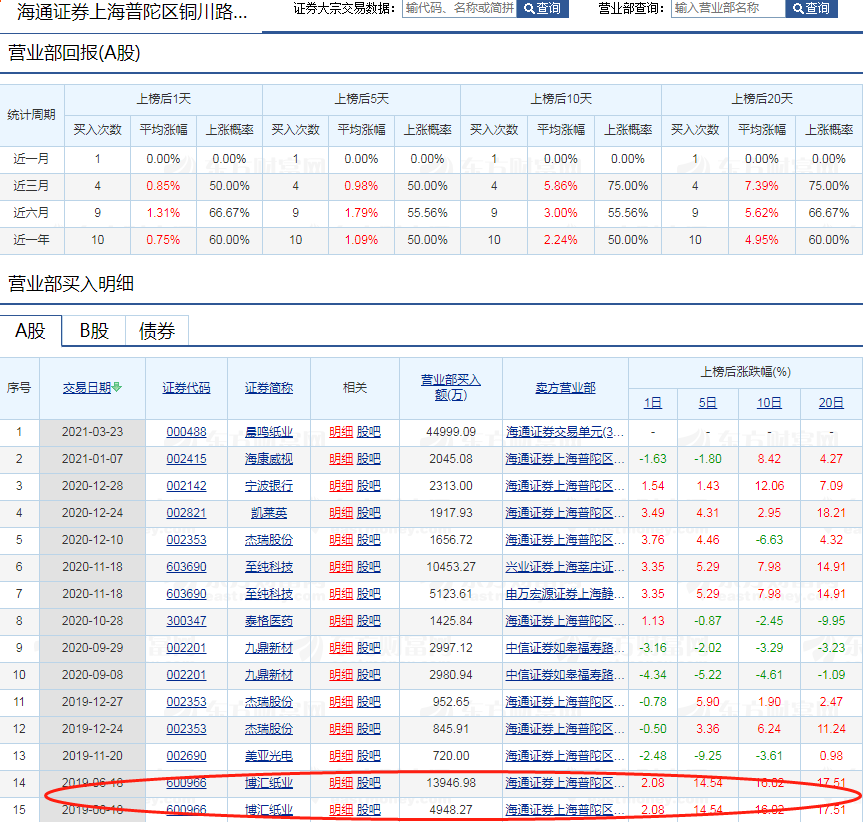Click the 查询 button beside the securities search
Image resolution: width=863 pixels, height=822 pixels.
coord(542,8)
